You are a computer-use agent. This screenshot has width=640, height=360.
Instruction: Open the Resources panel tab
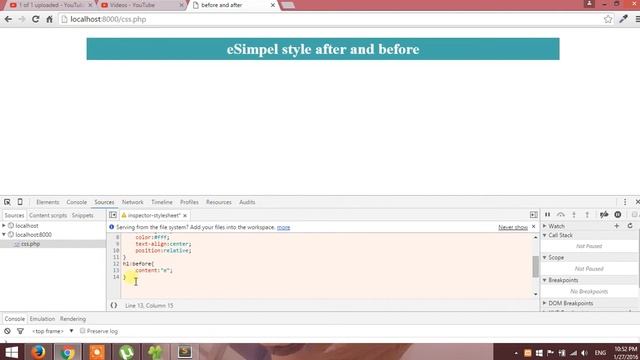coord(219,202)
